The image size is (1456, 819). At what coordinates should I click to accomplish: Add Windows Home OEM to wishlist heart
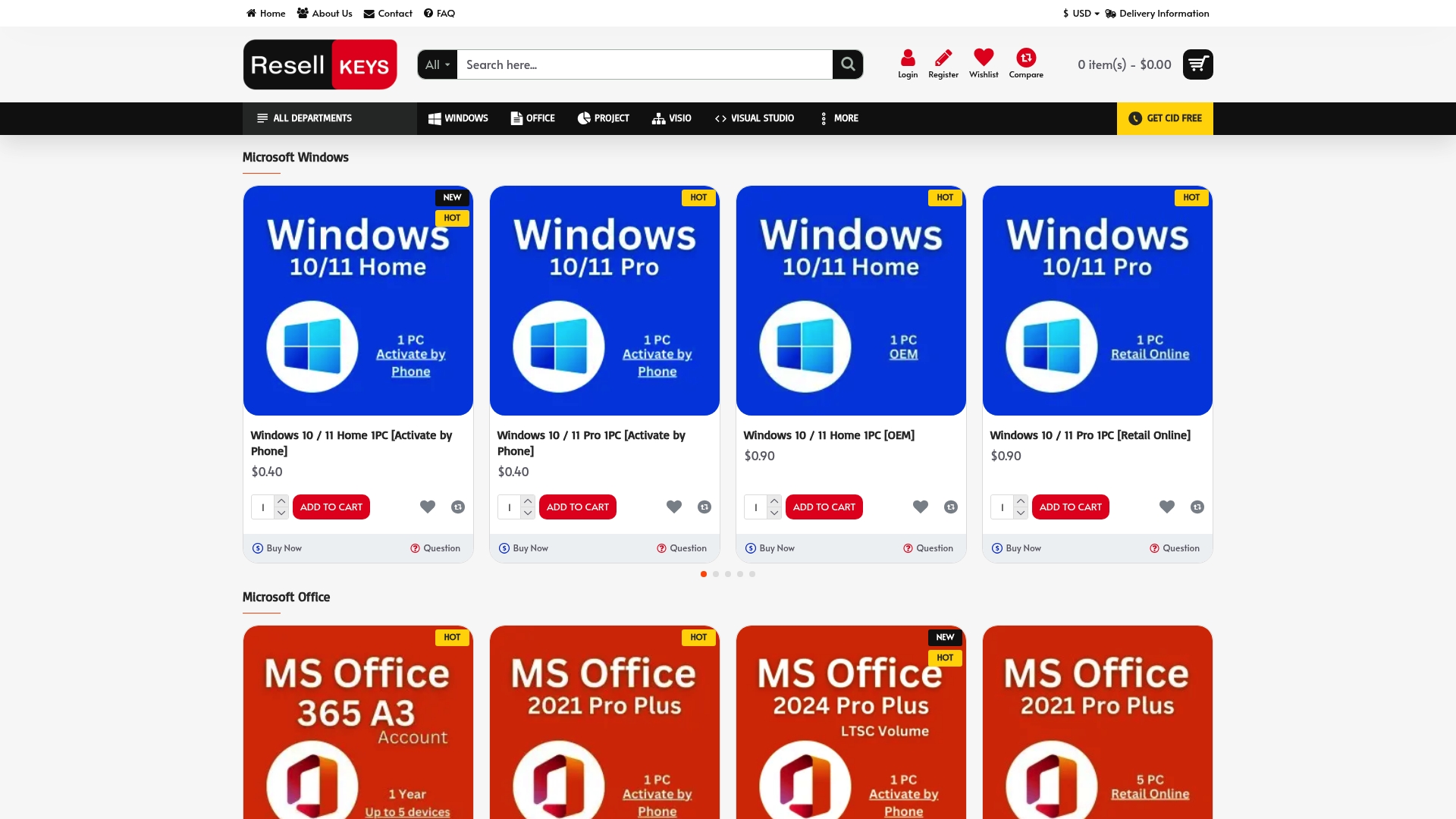(921, 507)
